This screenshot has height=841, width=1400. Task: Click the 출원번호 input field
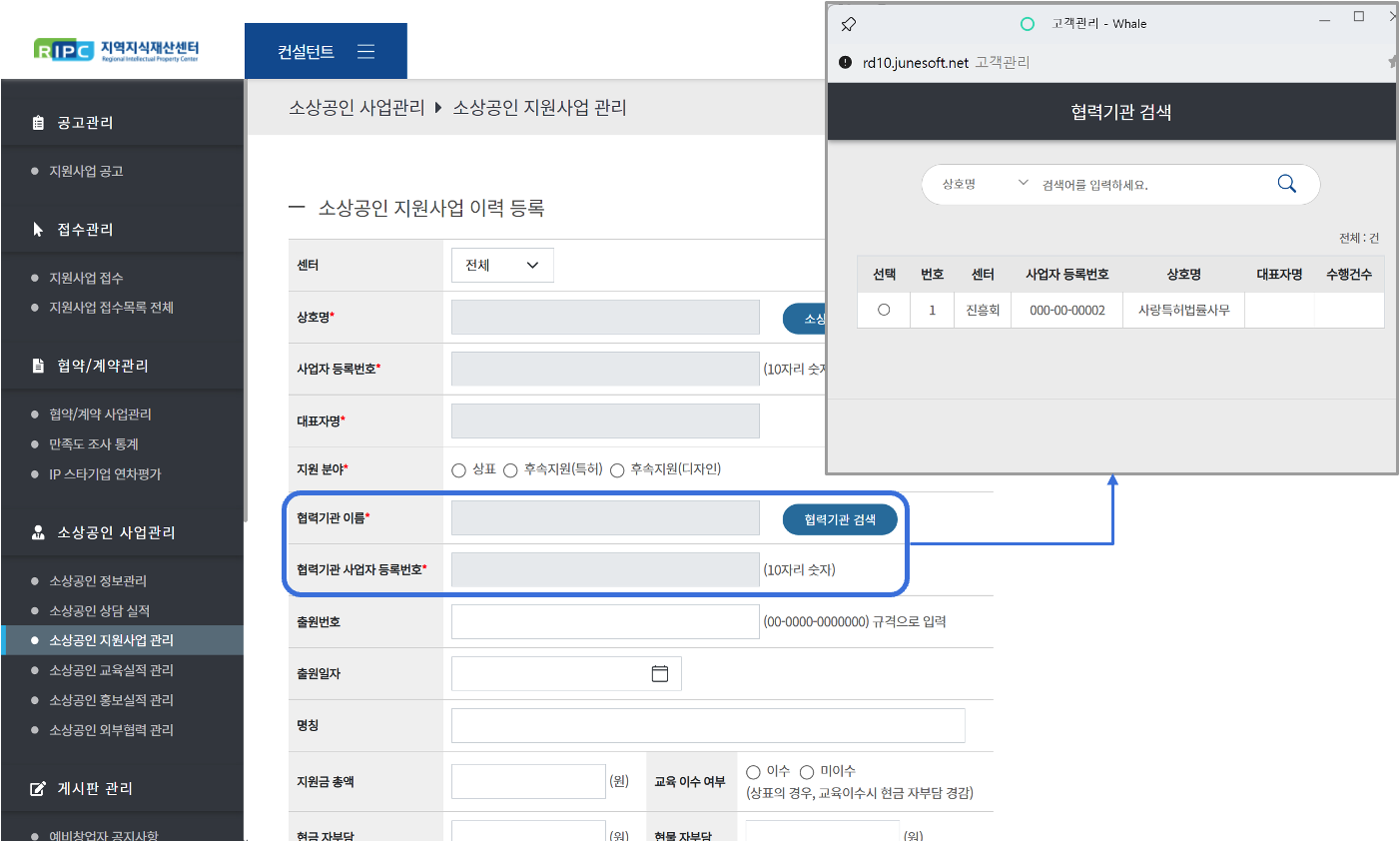pos(605,622)
